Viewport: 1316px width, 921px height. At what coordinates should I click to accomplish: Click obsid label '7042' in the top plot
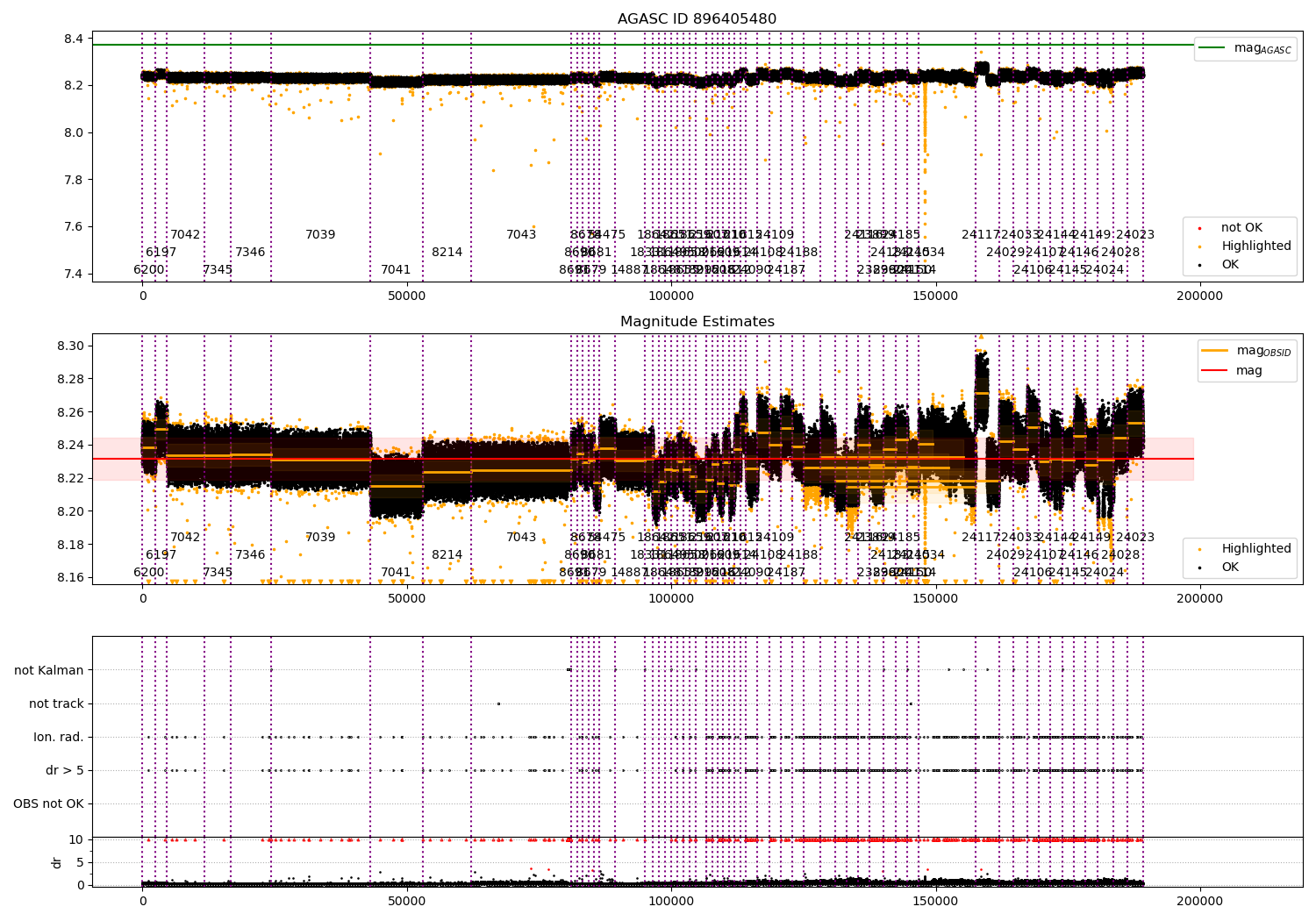(185, 235)
